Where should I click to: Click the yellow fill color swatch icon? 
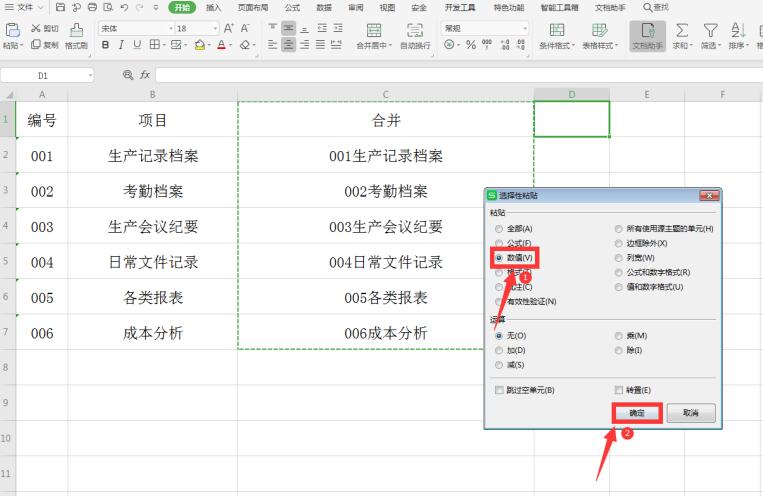click(200, 45)
